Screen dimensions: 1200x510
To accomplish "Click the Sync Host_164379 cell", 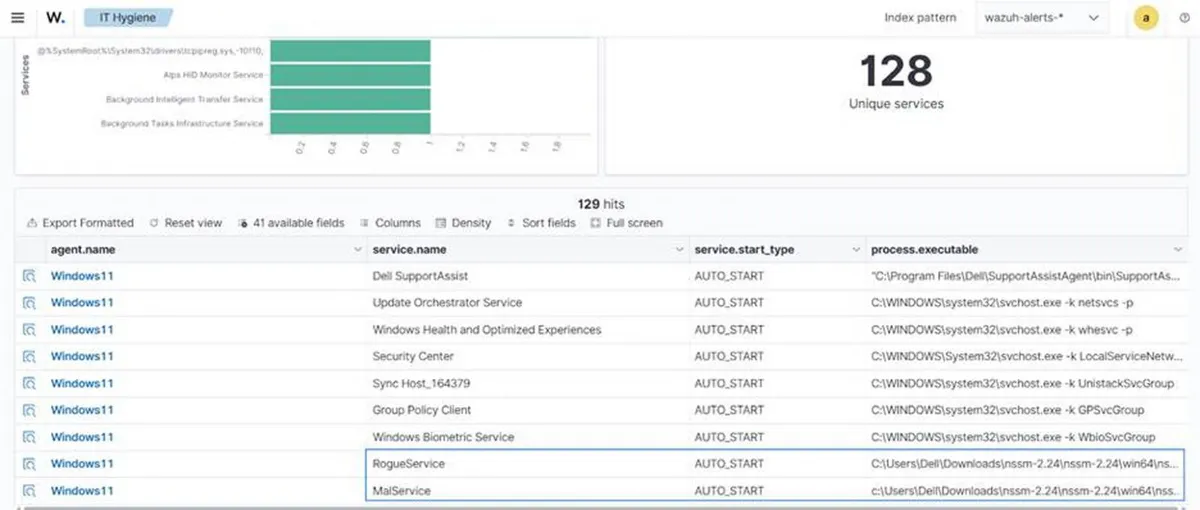I will pyautogui.click(x=527, y=383).
